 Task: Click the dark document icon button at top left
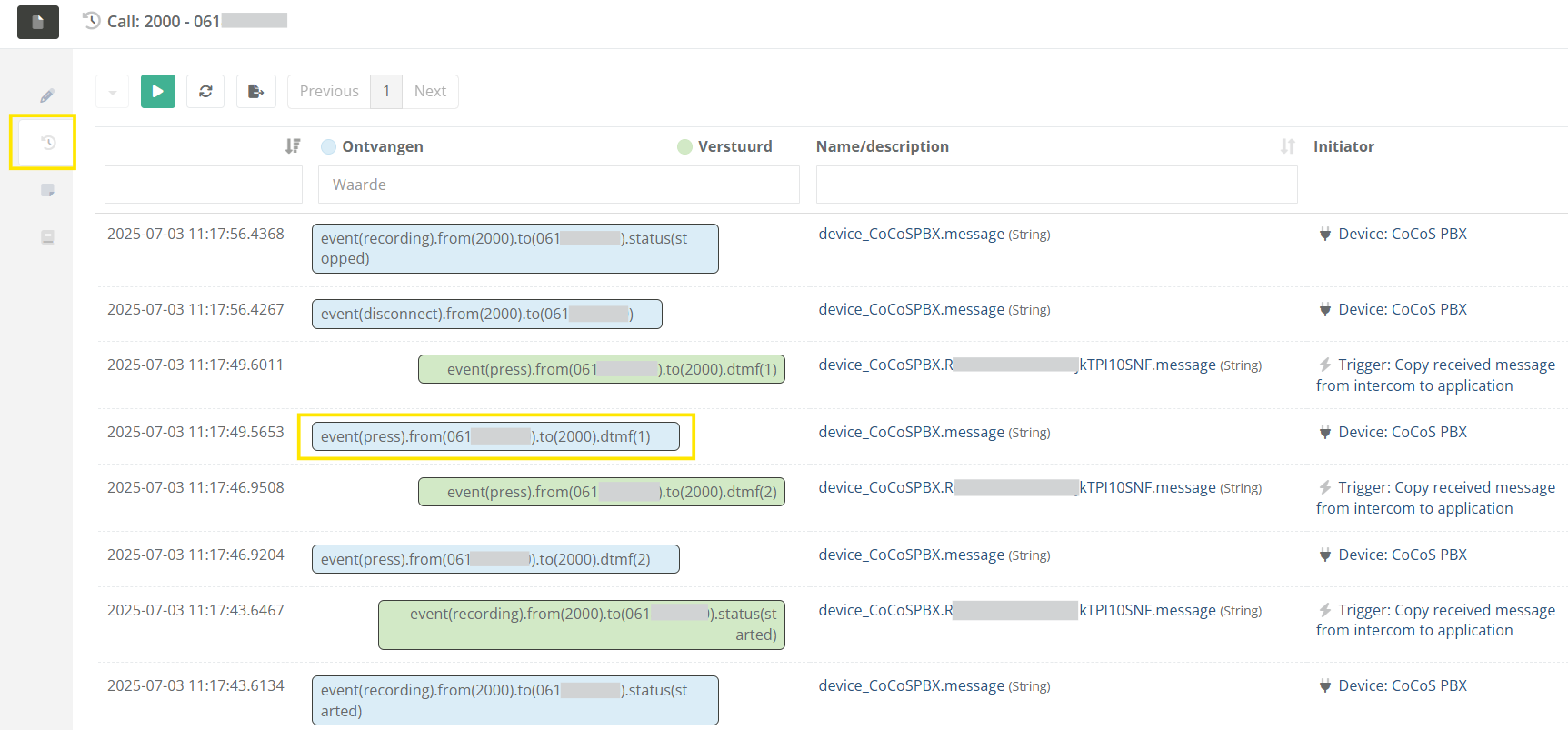point(38,22)
